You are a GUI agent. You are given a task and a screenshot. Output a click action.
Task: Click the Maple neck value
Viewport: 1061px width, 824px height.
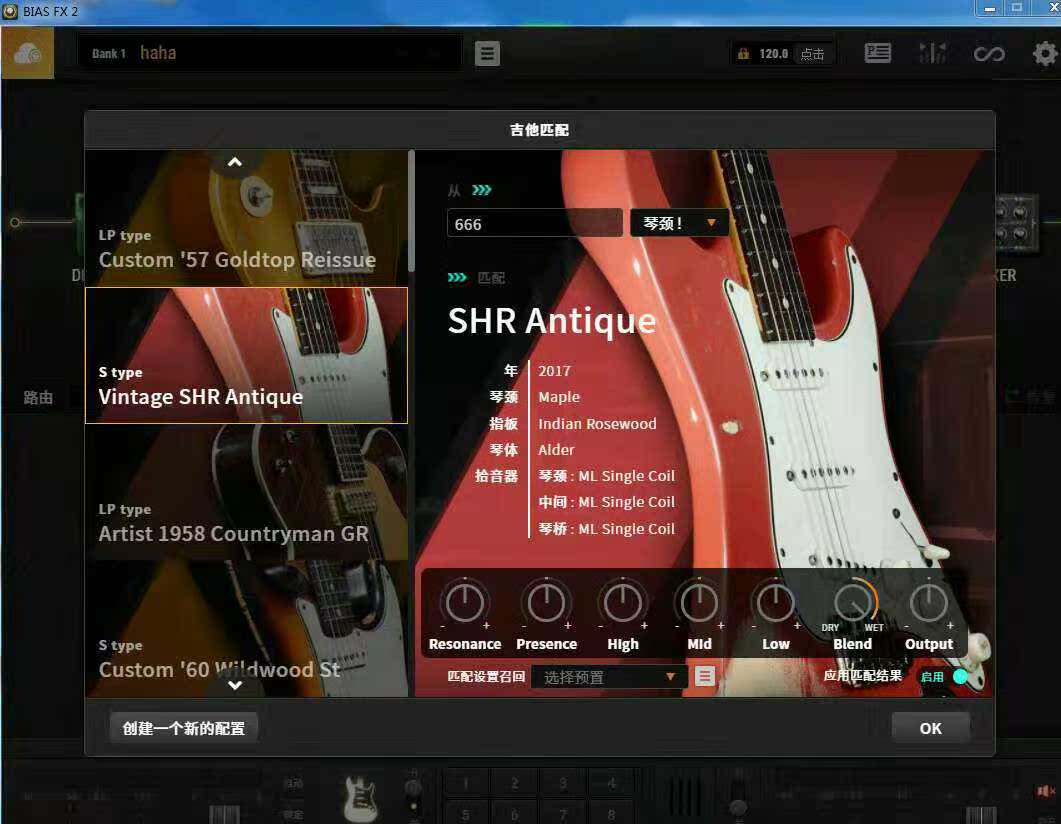(x=559, y=397)
